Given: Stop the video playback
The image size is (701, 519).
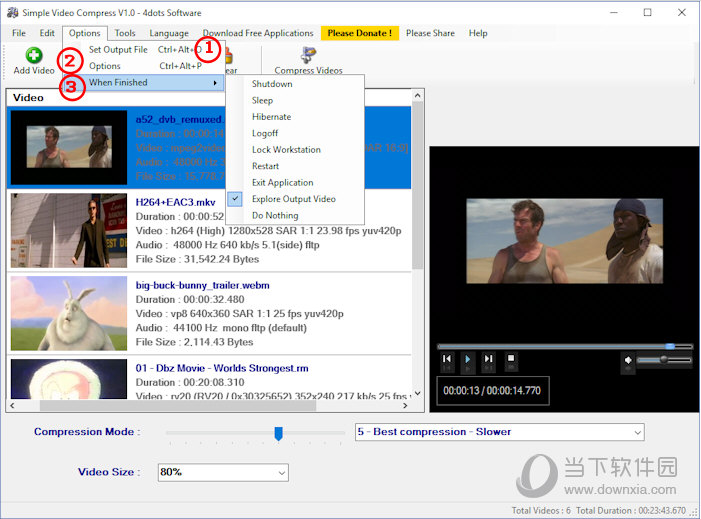Looking at the screenshot, I should [x=511, y=358].
